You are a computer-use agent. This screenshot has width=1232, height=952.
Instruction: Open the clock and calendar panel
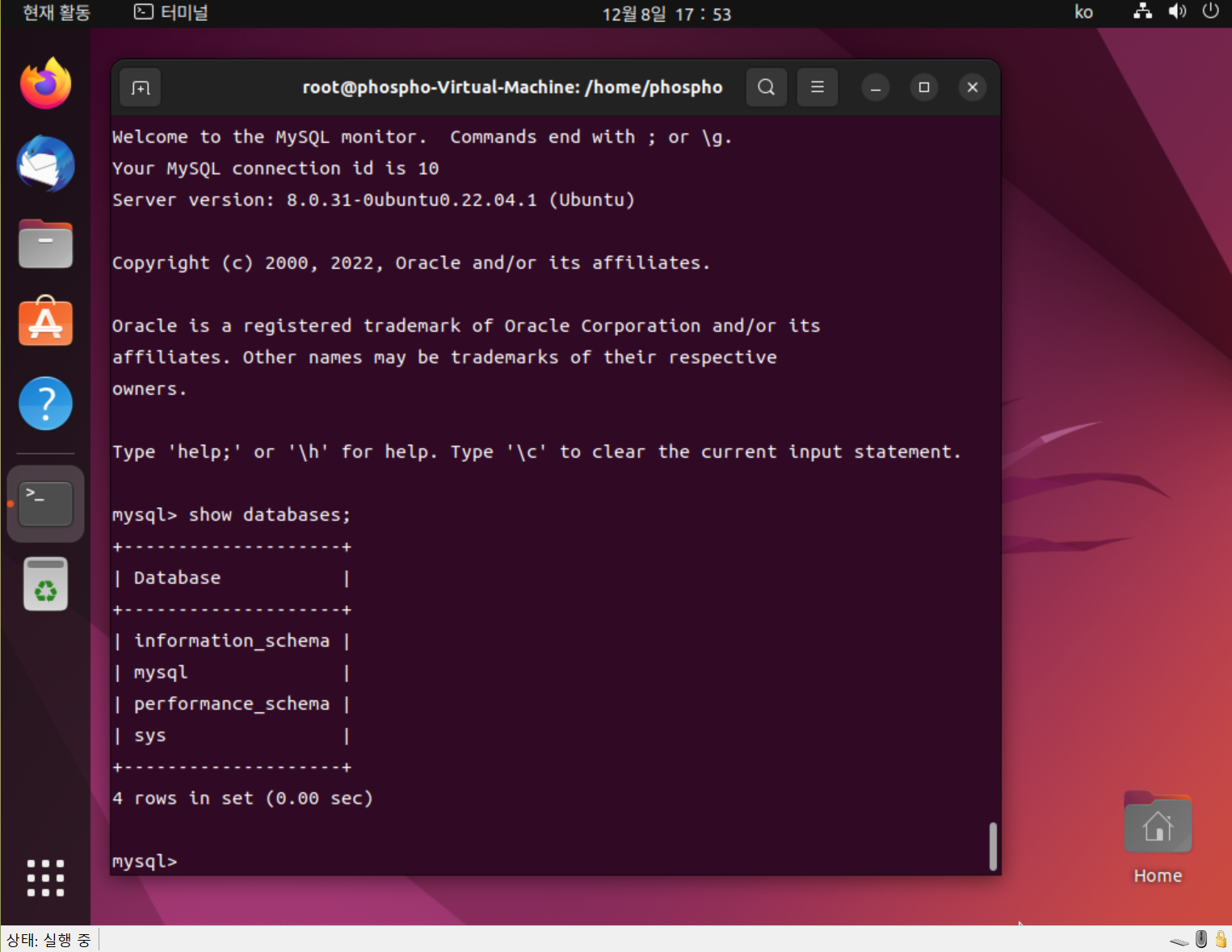(666, 14)
